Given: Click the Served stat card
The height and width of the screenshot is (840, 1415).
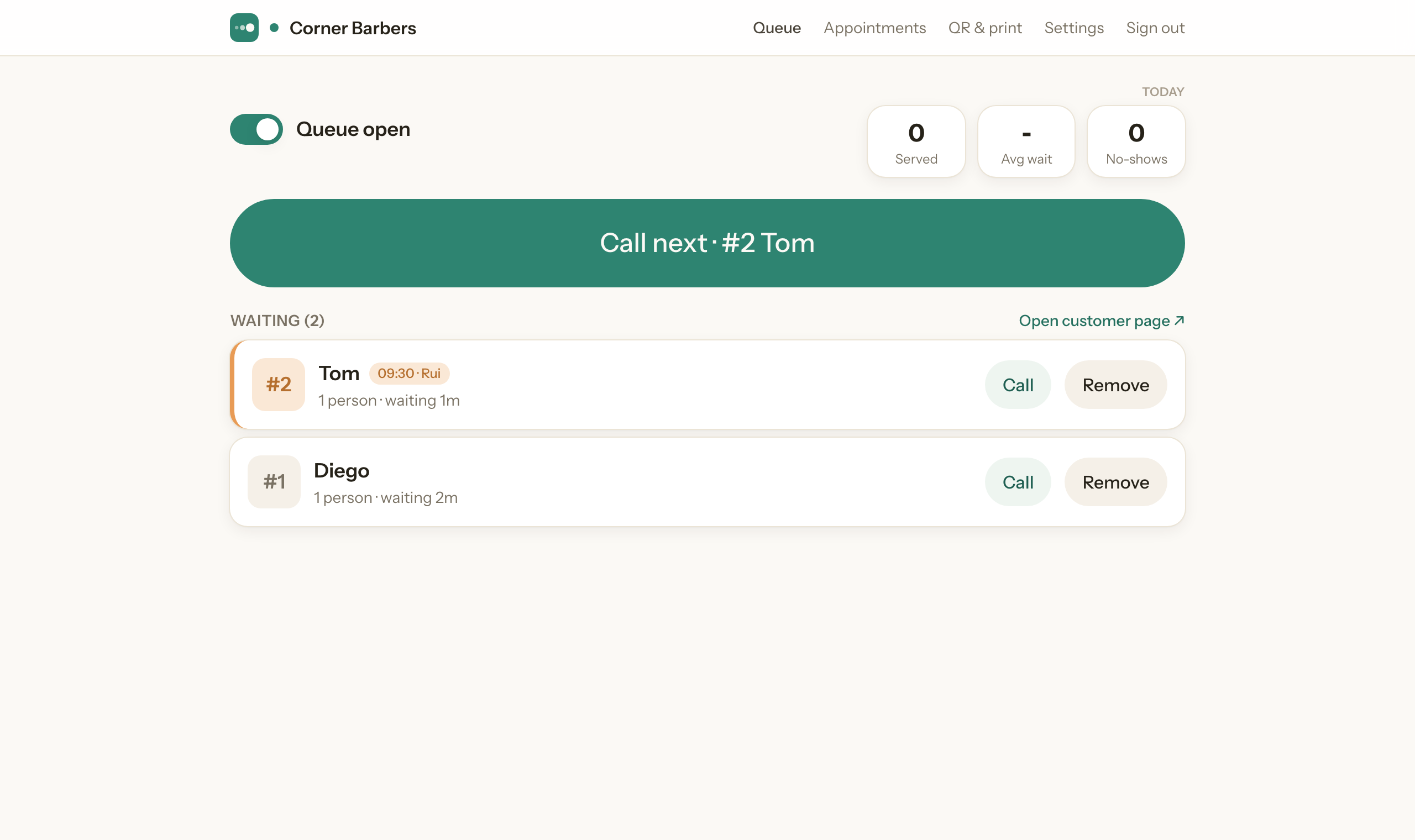Looking at the screenshot, I should pyautogui.click(x=916, y=141).
